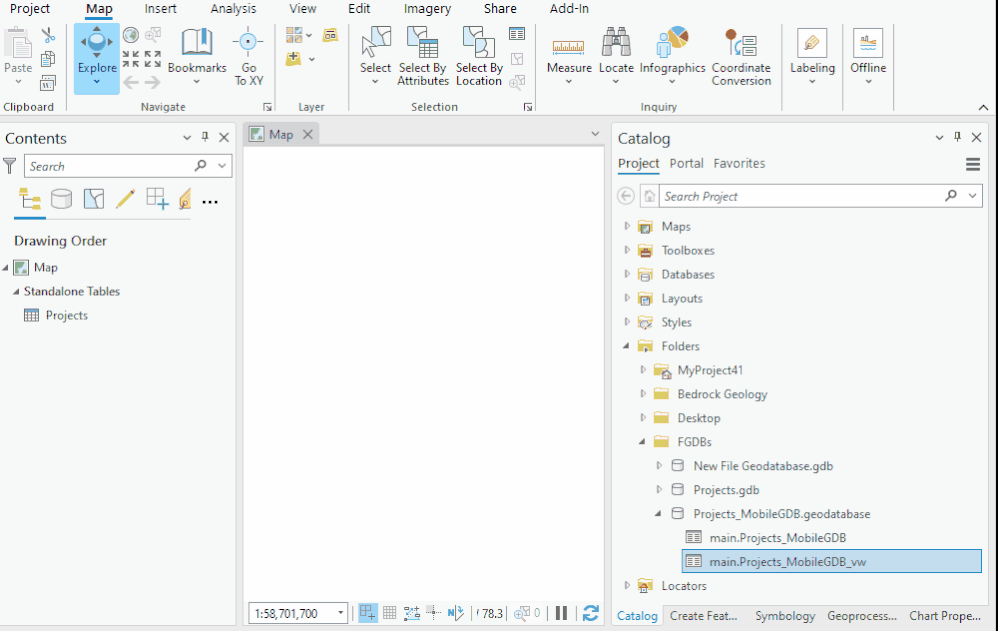Open the Analysis ribbon tab
This screenshot has width=998, height=631.
coord(234,9)
